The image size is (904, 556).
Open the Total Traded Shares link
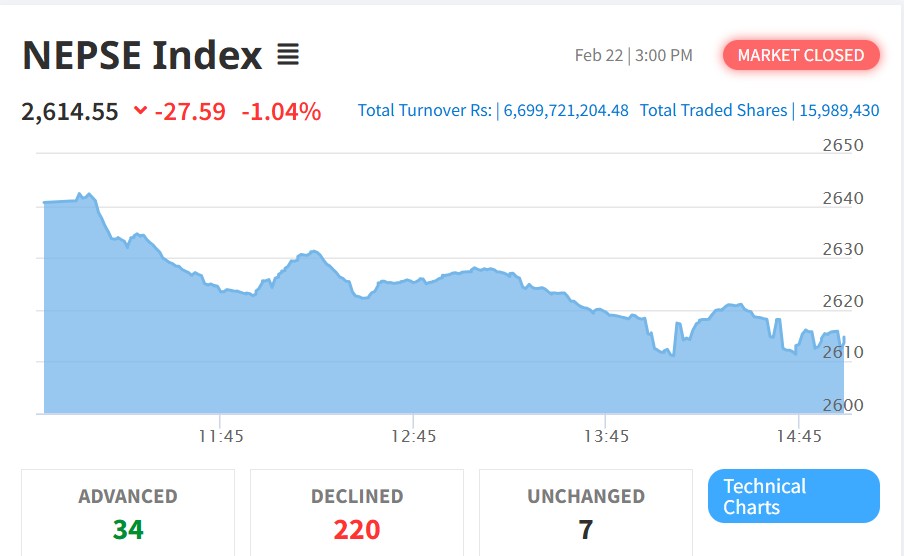[759, 110]
